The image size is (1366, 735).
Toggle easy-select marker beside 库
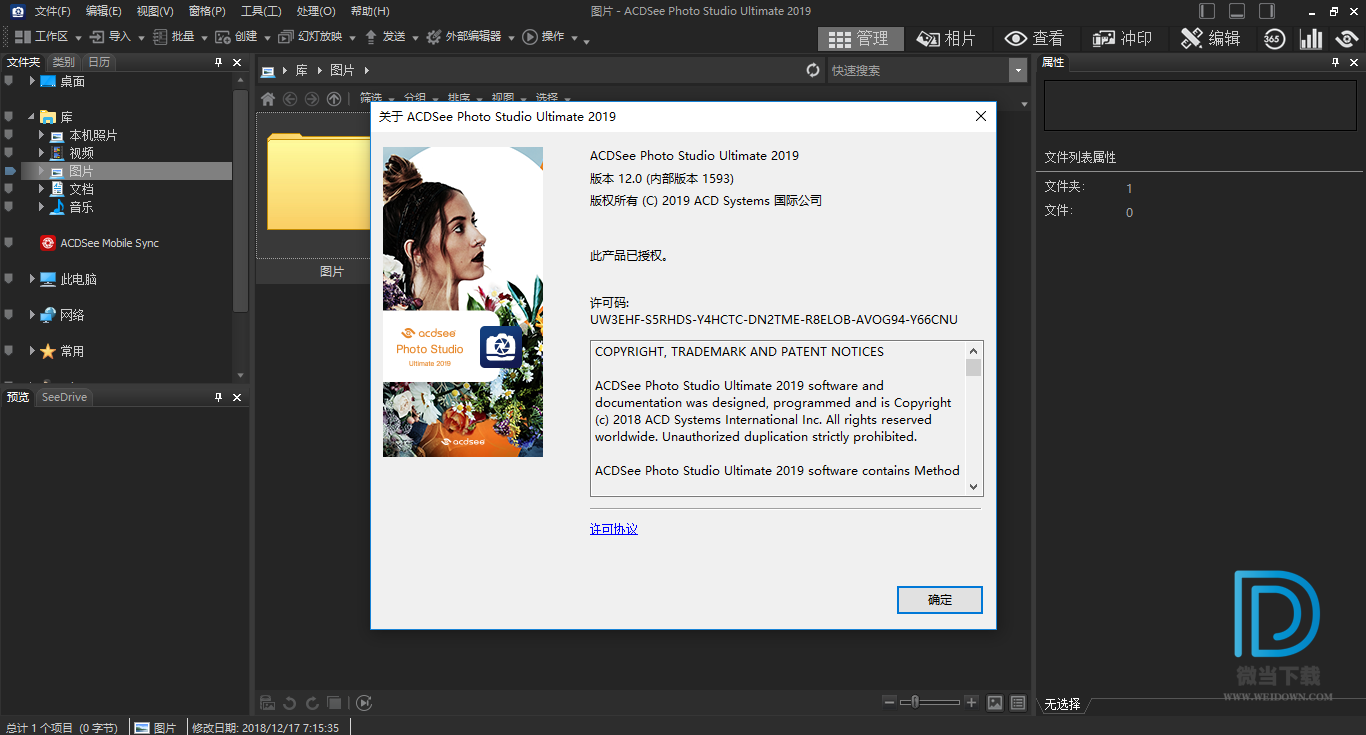(x=9, y=117)
